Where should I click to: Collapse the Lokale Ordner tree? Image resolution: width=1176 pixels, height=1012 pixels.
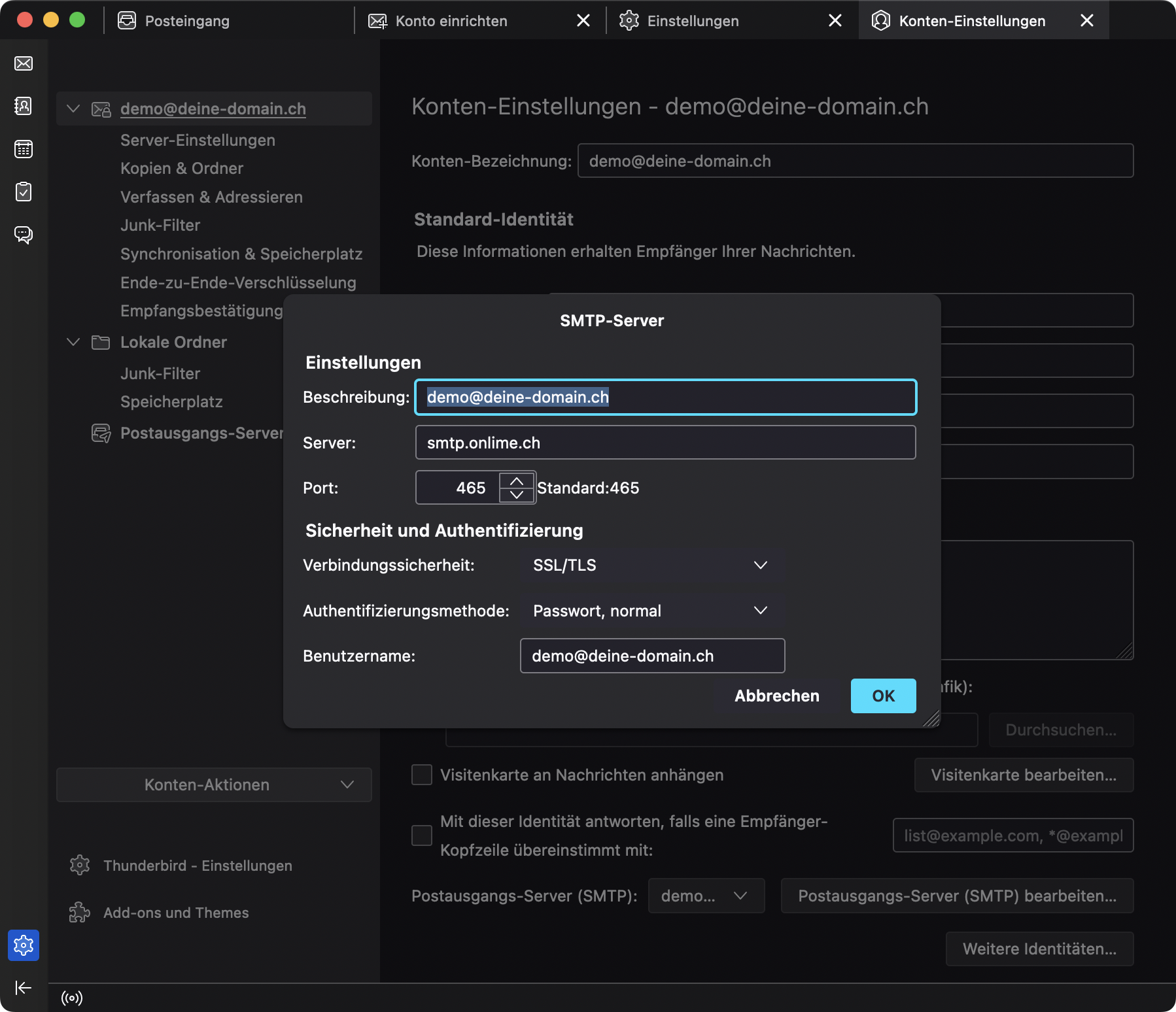click(x=73, y=342)
